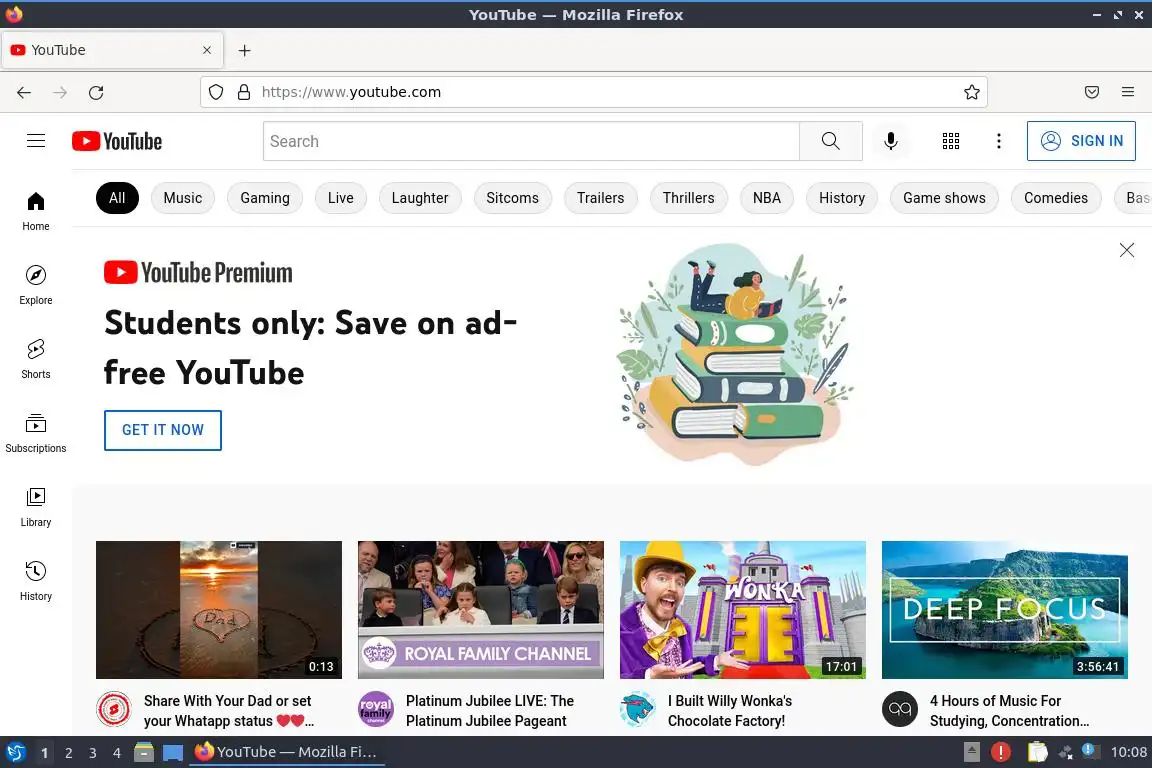This screenshot has height=768, width=1152.
Task: Open 'Share With Your Dad' video title
Action: 228,711
